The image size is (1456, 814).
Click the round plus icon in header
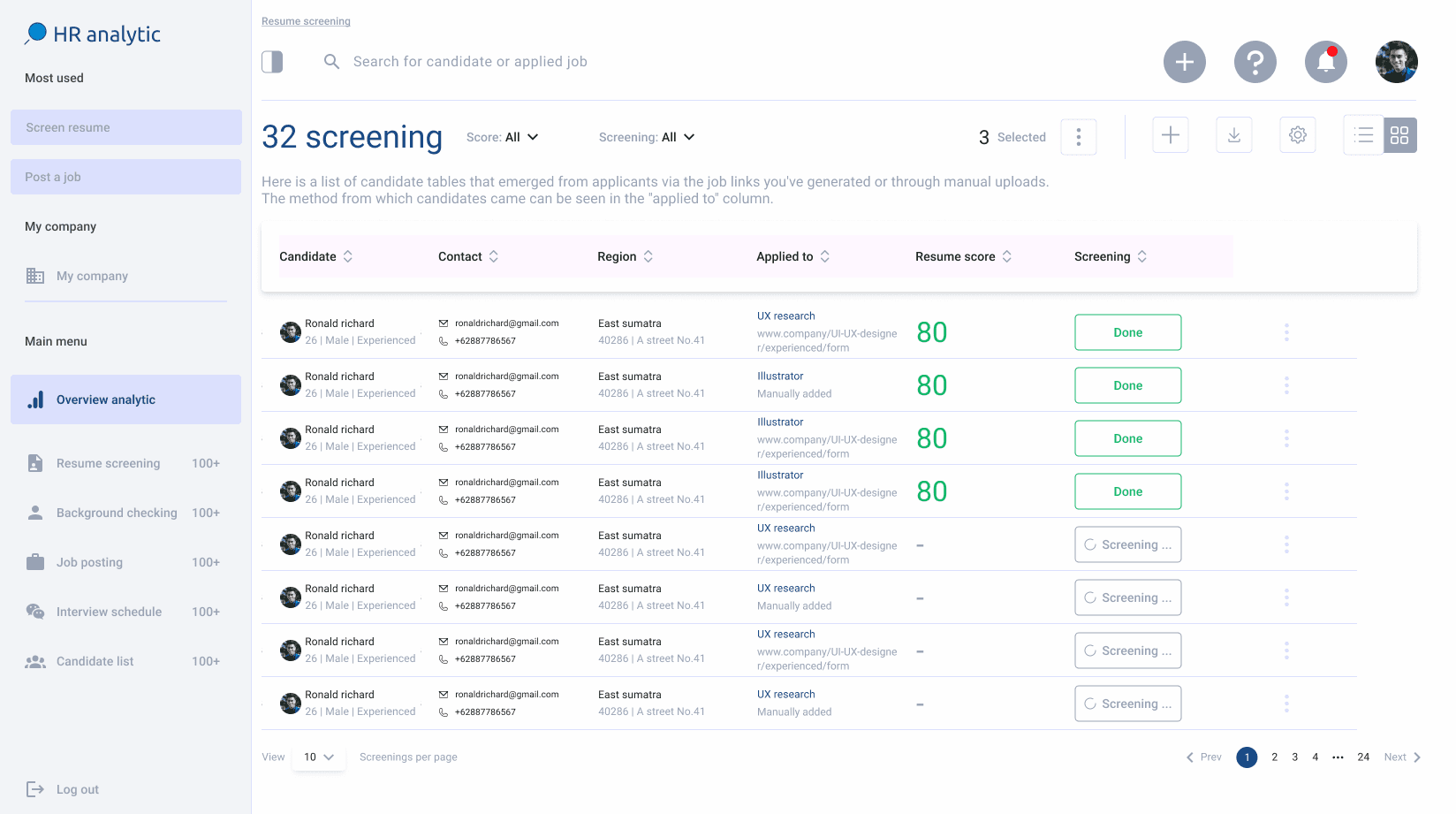[x=1184, y=62]
